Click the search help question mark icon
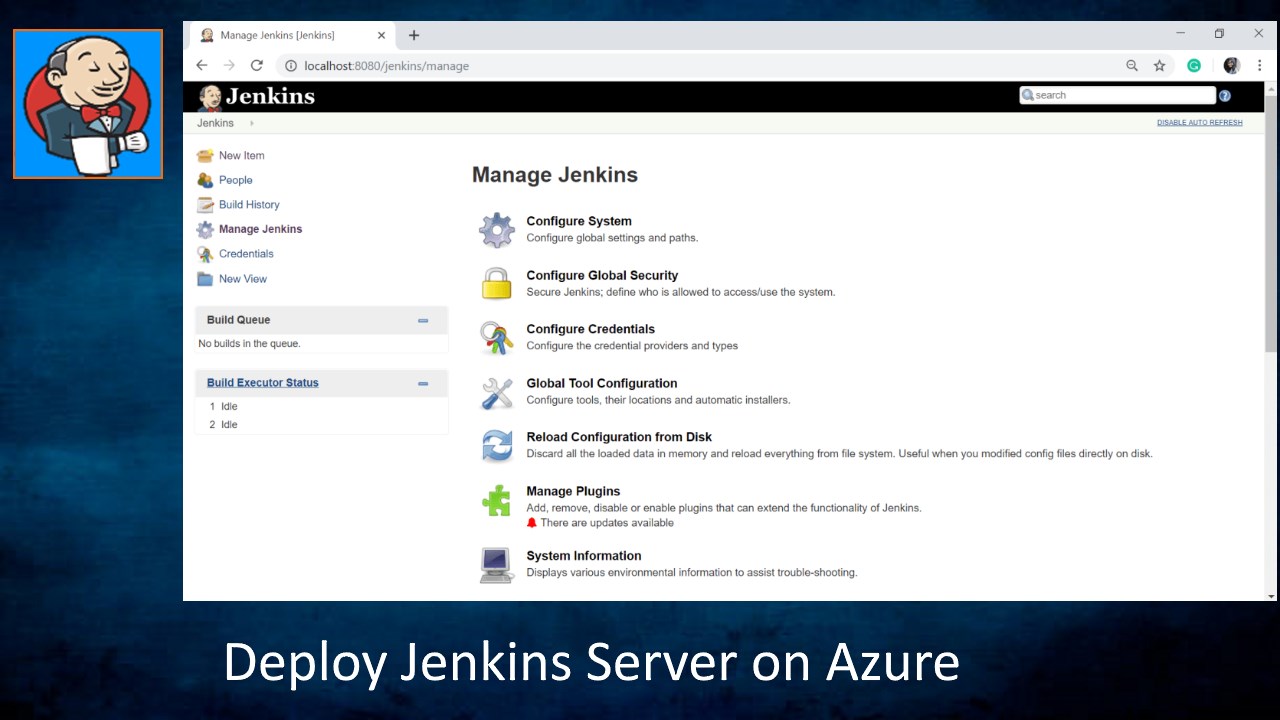Viewport: 1280px width, 720px height. pyautogui.click(x=1225, y=96)
